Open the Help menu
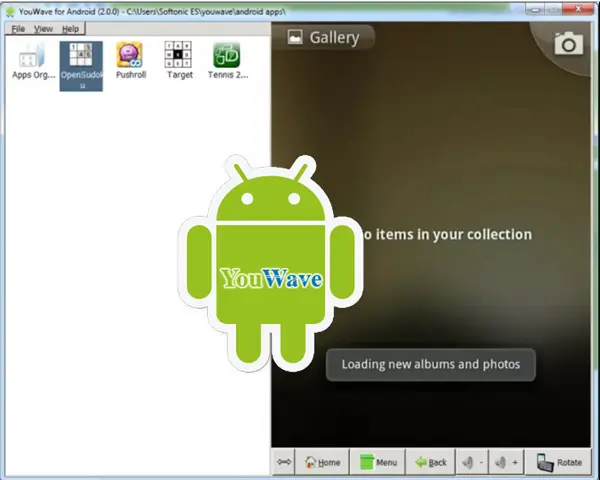 (x=70, y=29)
